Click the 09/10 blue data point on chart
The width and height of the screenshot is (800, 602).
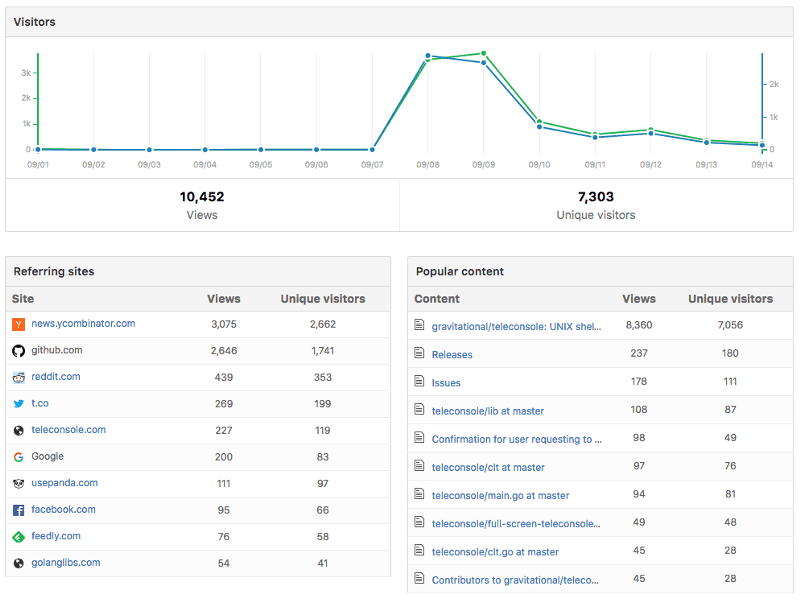[x=539, y=127]
